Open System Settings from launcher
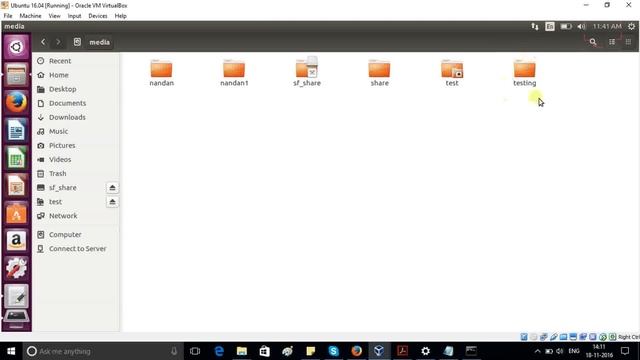 tap(16, 269)
